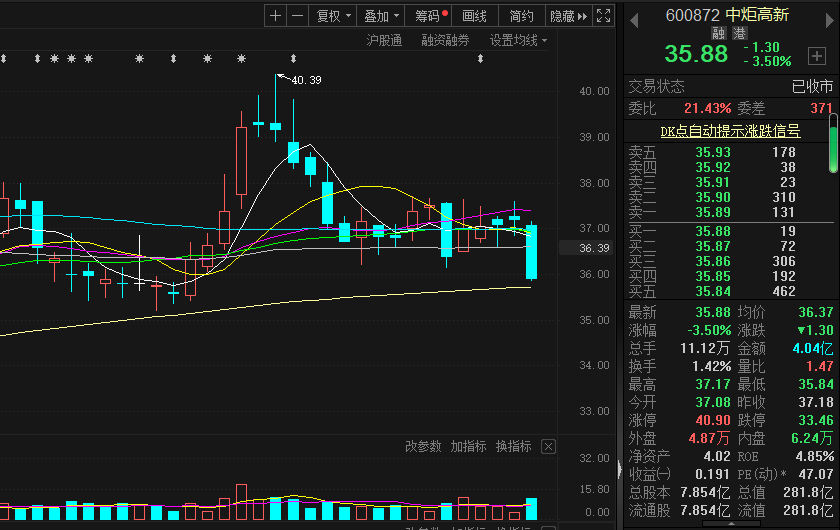Click the 港 Hong Kong connect badge
840x530 pixels.
[x=739, y=34]
